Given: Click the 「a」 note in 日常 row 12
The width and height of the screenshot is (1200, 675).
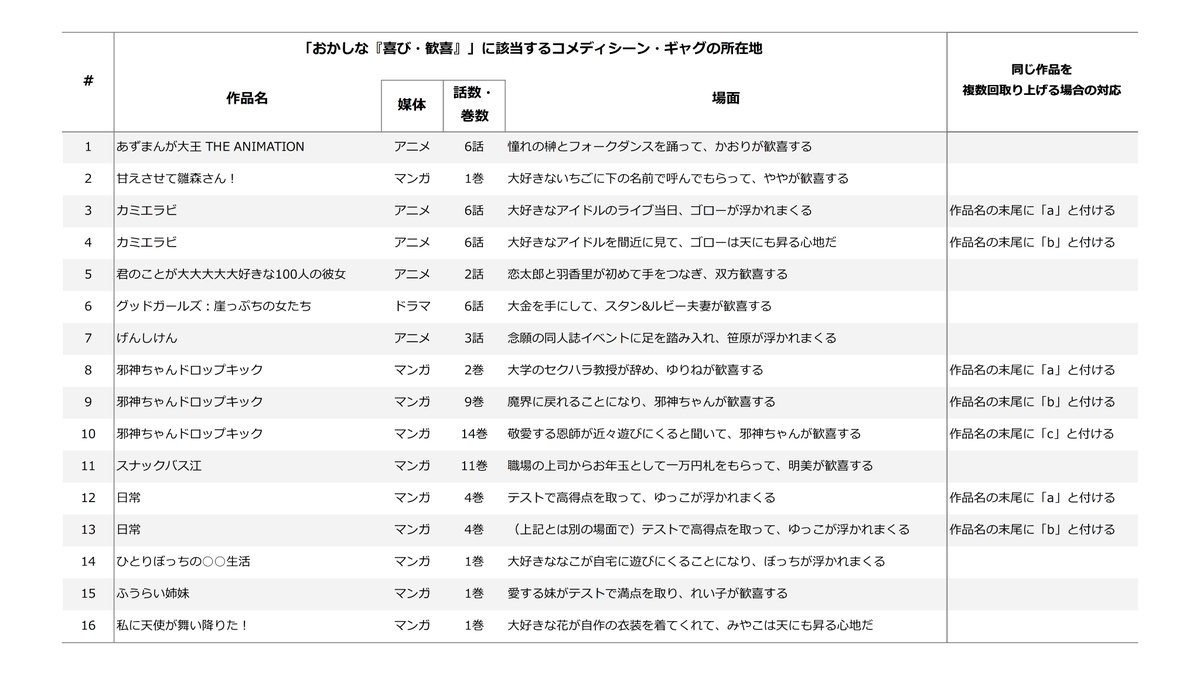Looking at the screenshot, I should (1032, 498).
